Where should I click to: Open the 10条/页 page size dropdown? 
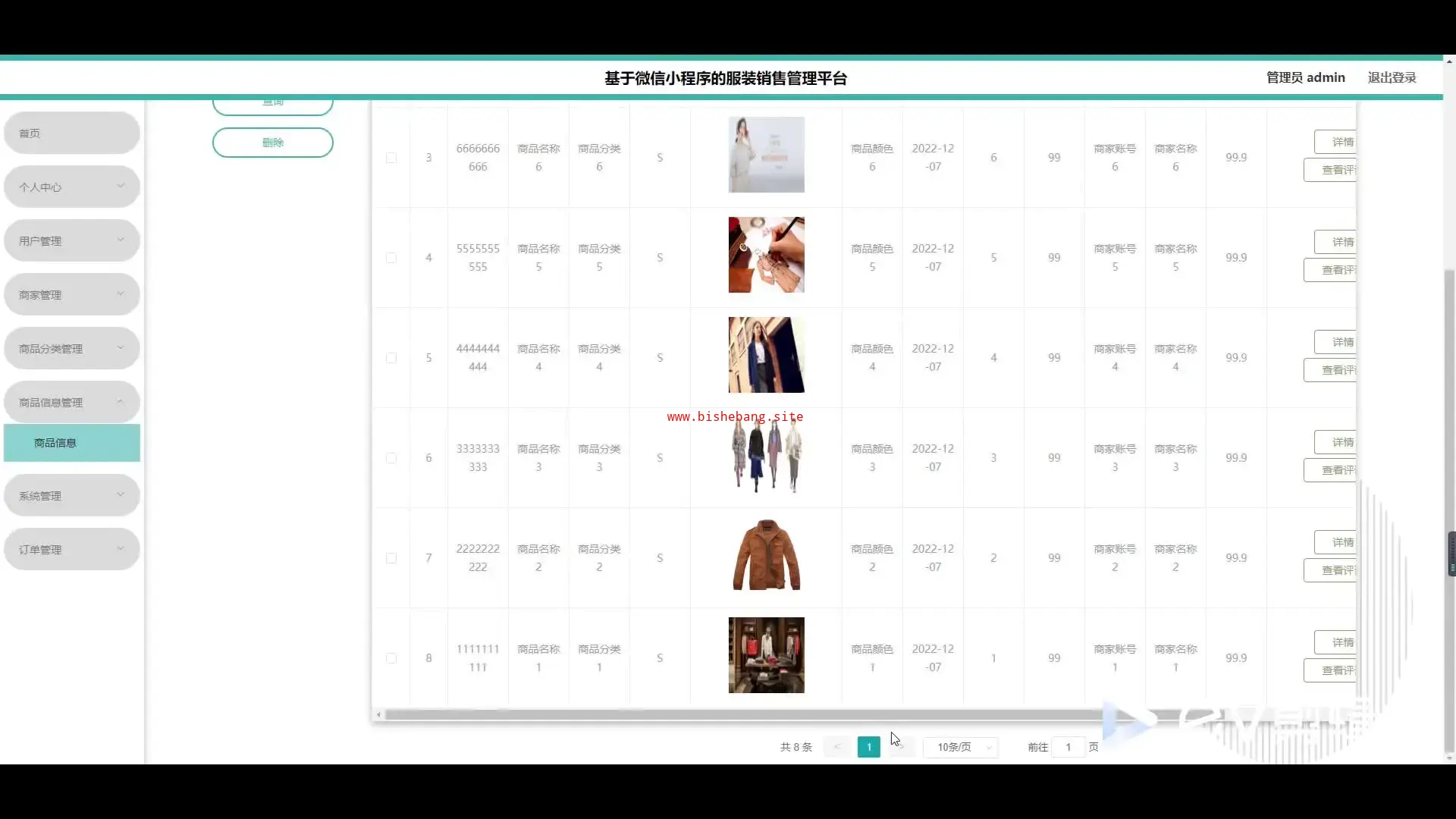pos(960,747)
